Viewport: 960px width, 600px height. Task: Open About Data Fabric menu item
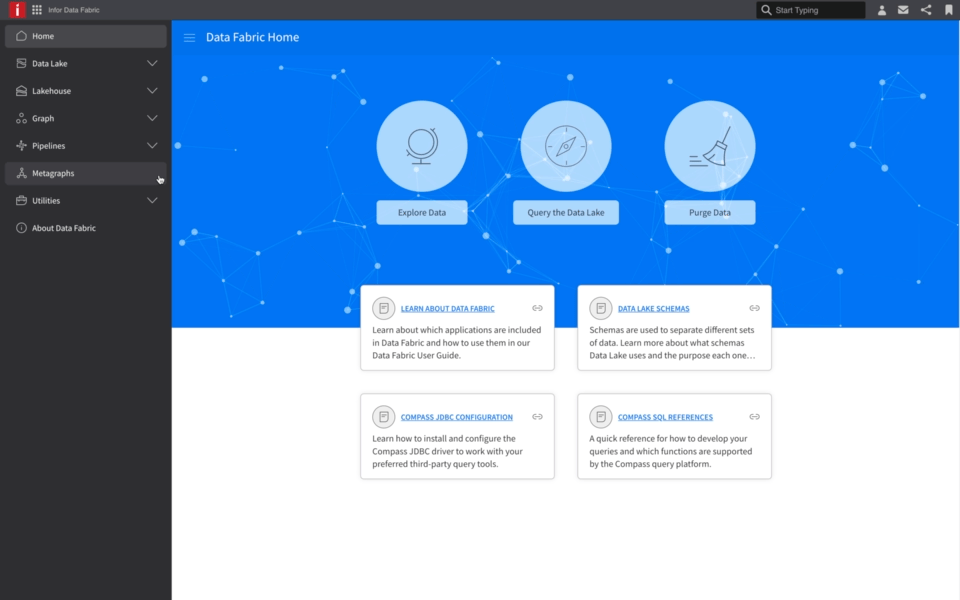click(86, 228)
